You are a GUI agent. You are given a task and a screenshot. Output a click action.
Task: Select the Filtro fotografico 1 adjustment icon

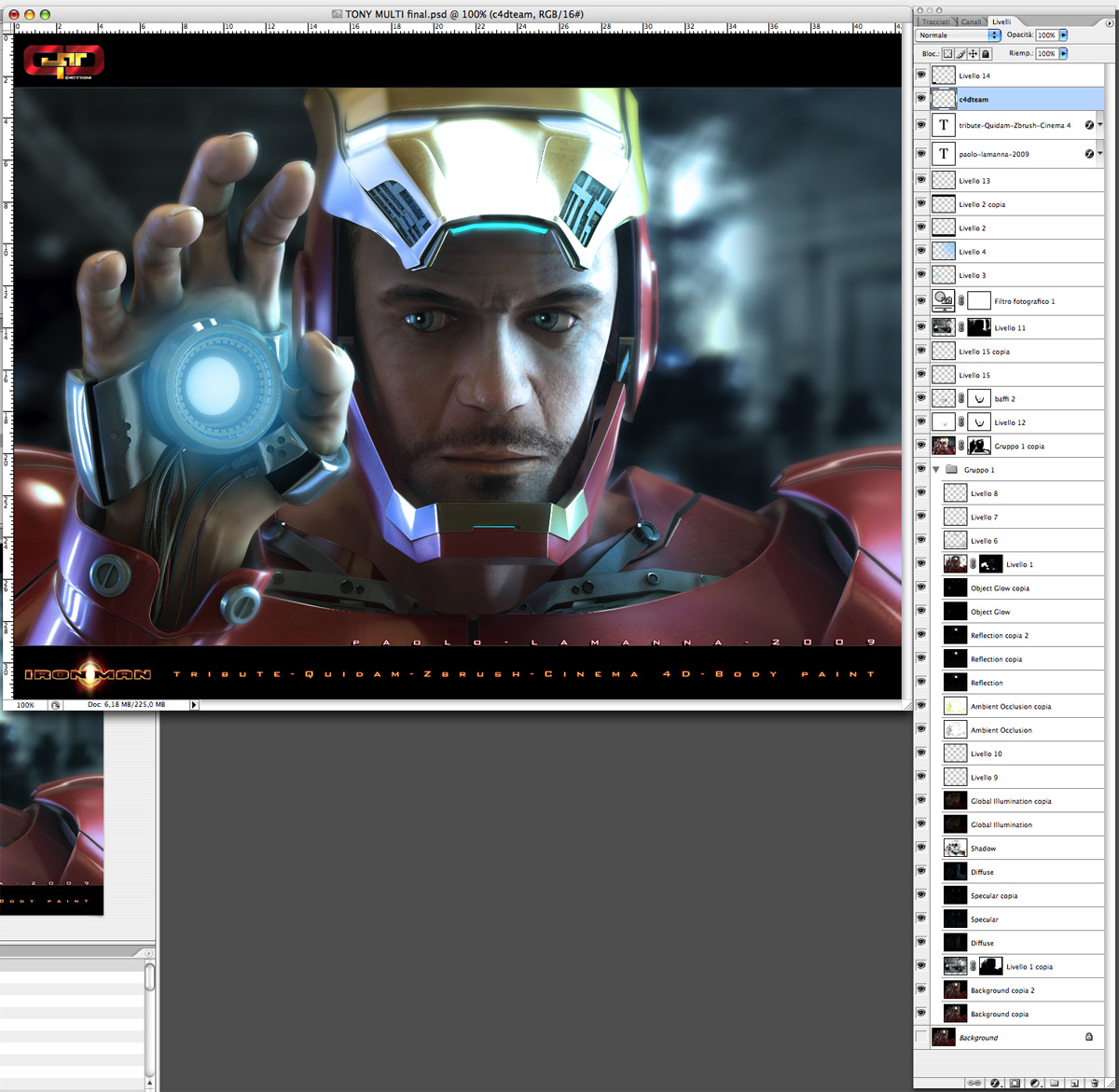click(943, 300)
